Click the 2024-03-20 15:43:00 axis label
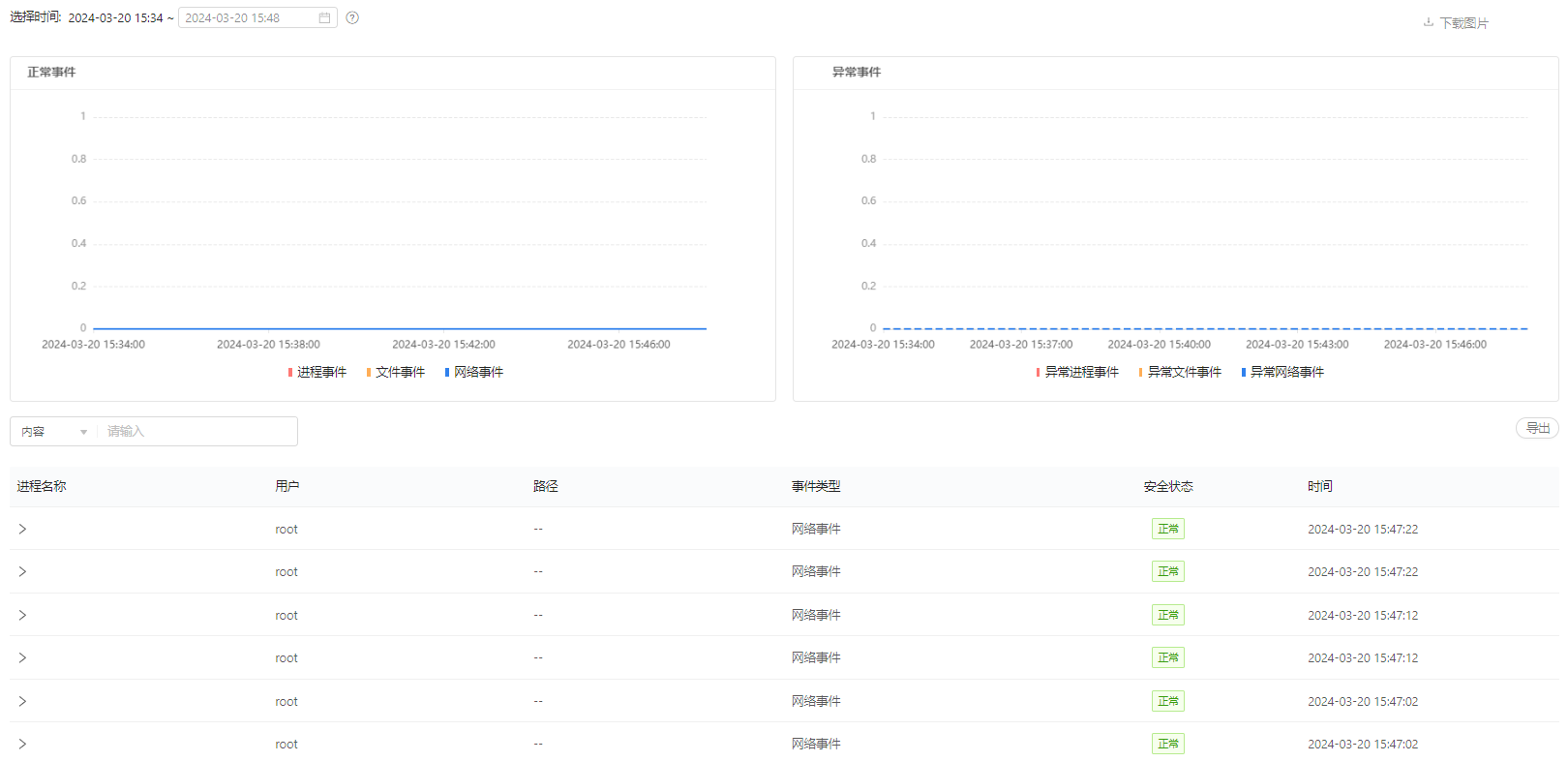The image size is (1568, 762). coord(1297,345)
